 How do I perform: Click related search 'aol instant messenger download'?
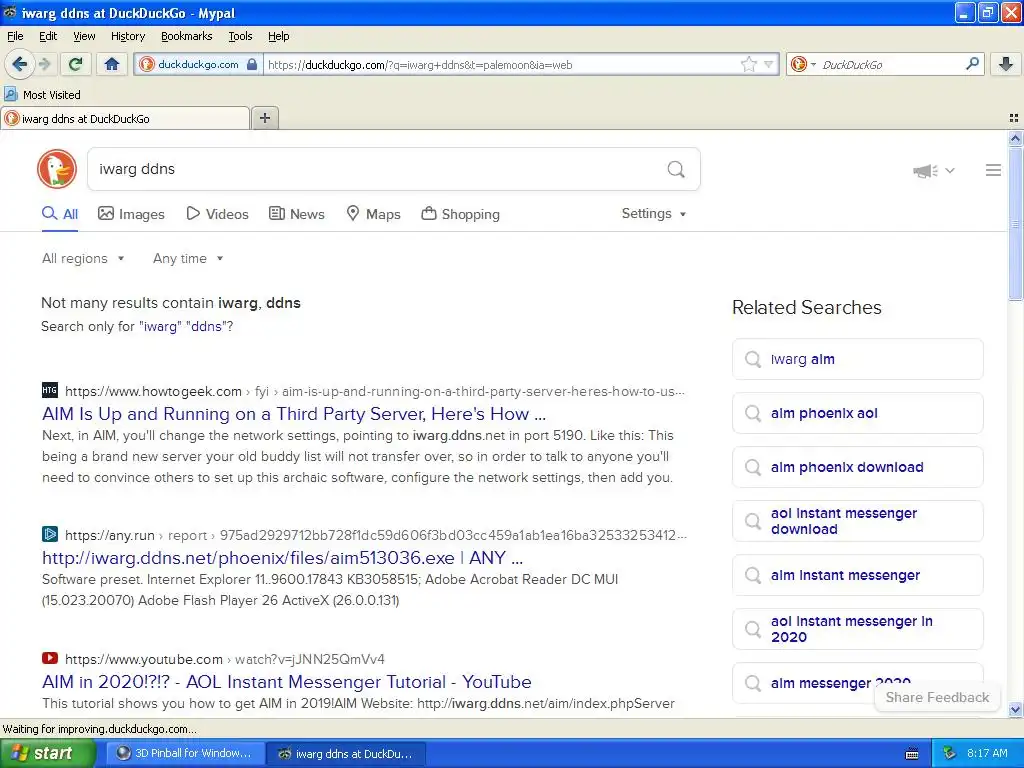857,521
